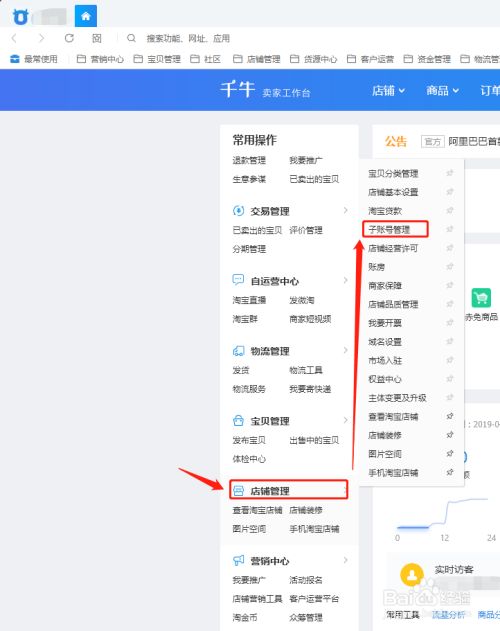Expand the 物流管理 chevron
The image size is (500, 631).
point(345,350)
